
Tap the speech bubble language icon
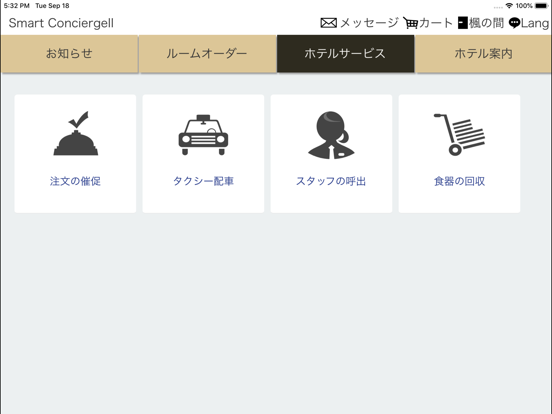click(514, 23)
